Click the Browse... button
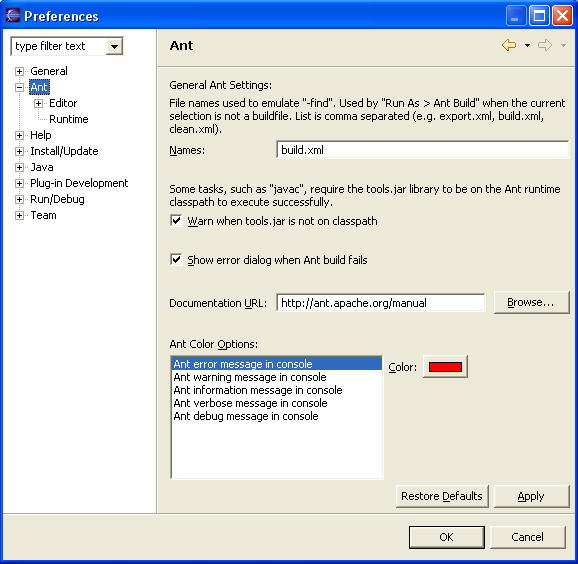The image size is (578, 564). point(531,302)
